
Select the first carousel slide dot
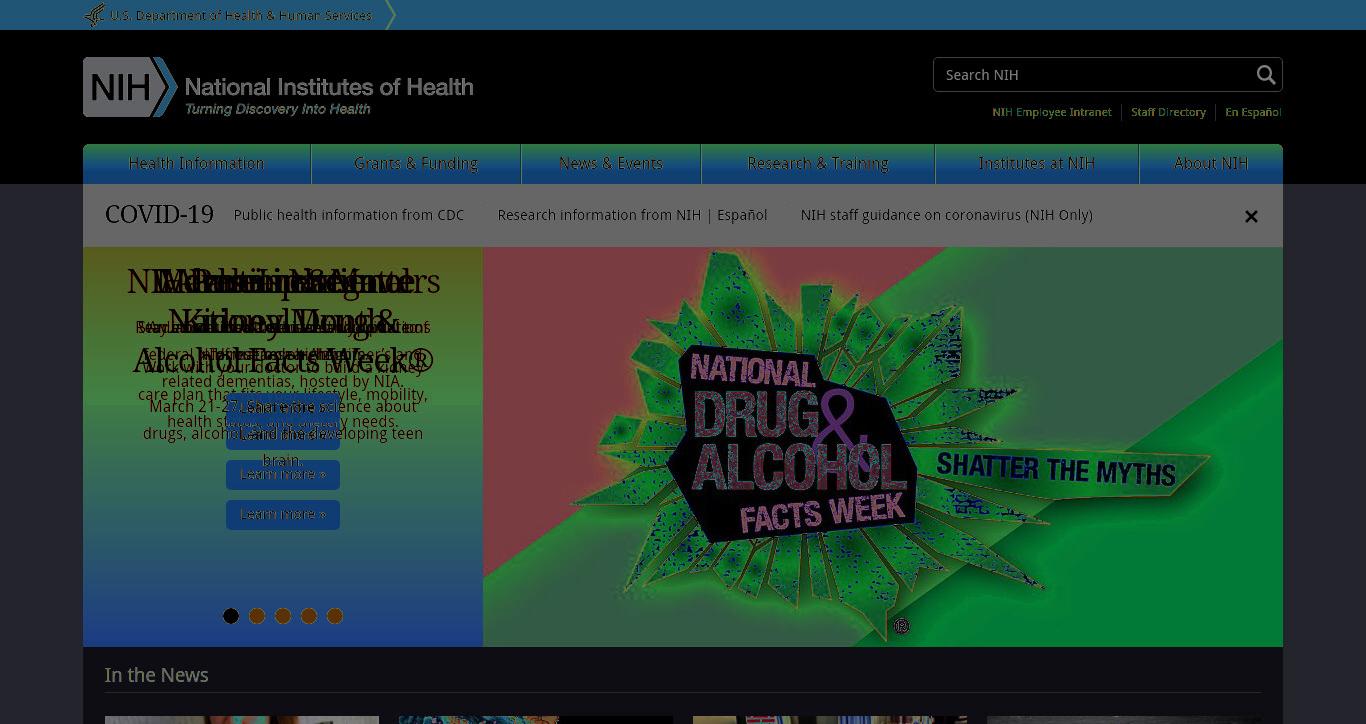[231, 616]
